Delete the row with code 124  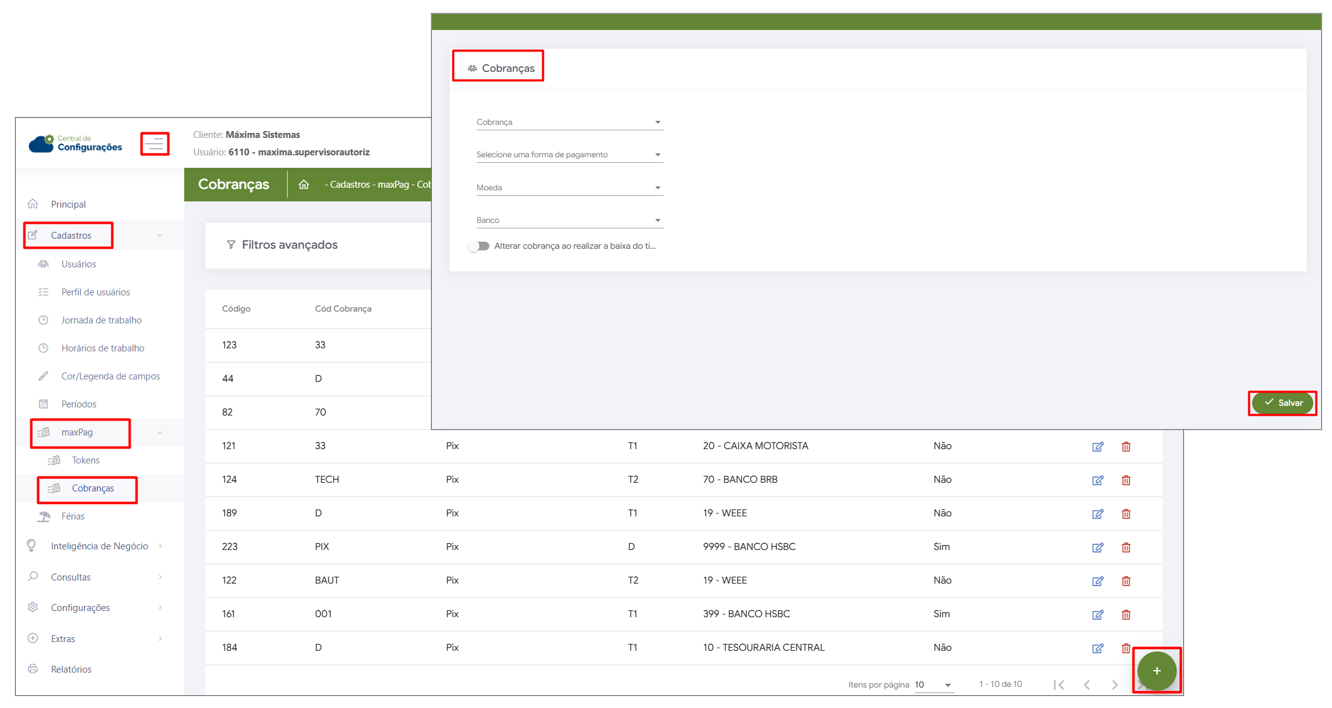[x=1126, y=481]
